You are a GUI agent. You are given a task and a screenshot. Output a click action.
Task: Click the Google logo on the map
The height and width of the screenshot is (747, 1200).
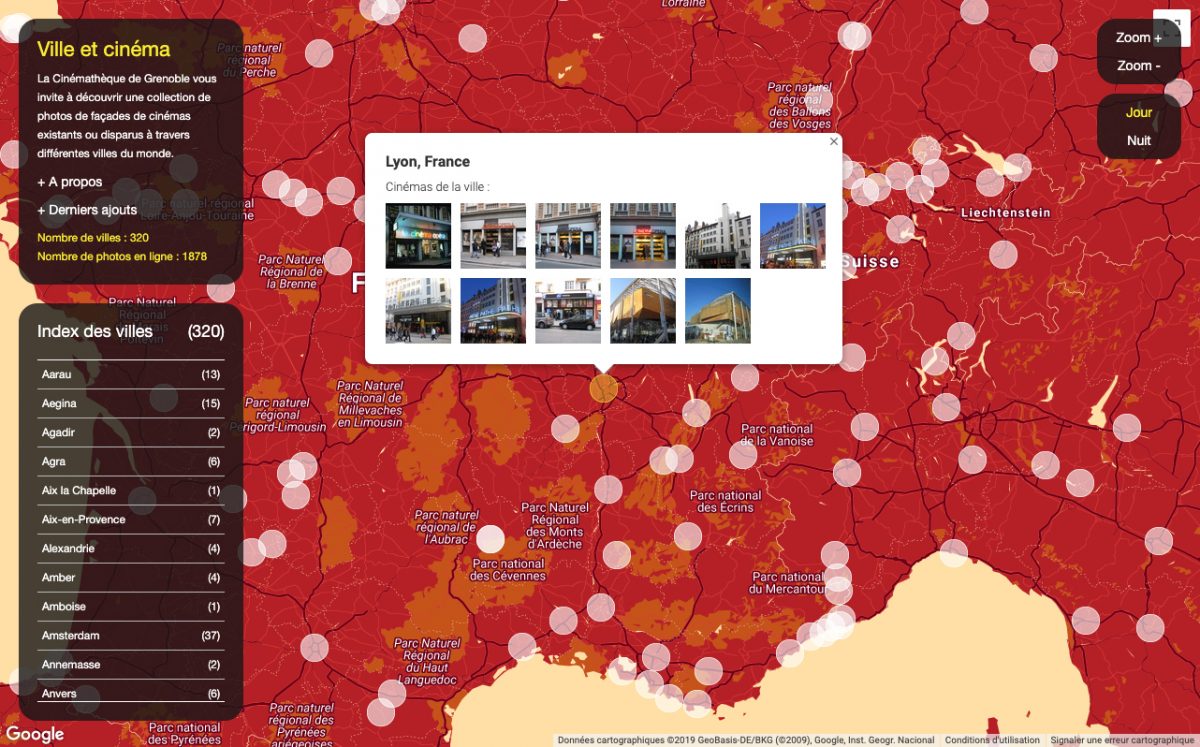(x=35, y=735)
